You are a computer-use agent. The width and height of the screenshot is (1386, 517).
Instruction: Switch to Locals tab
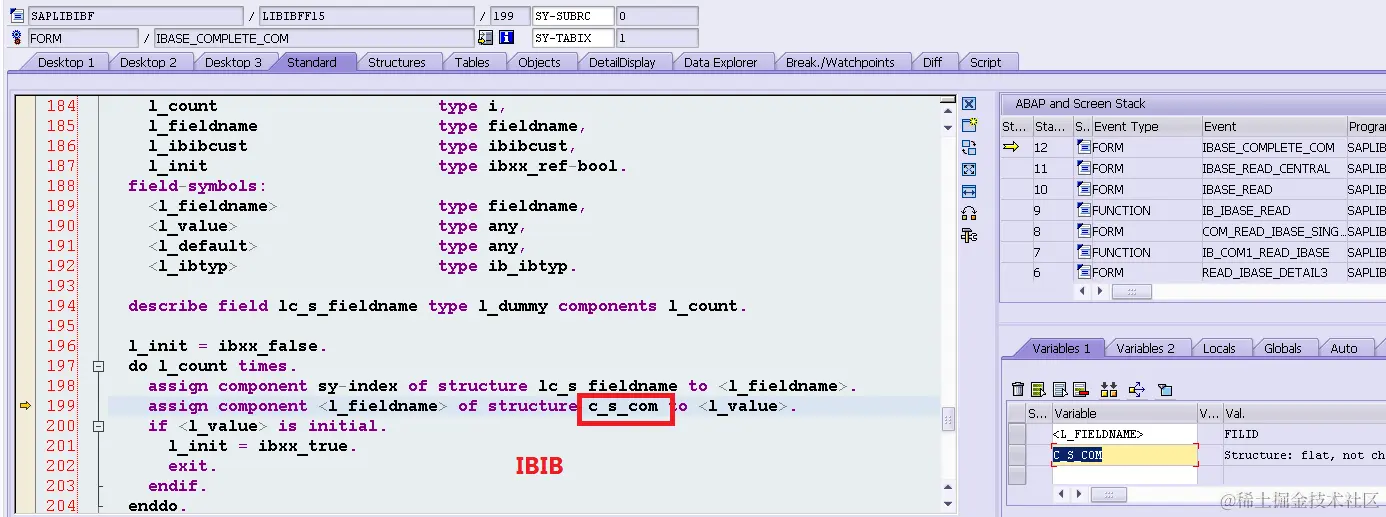[1219, 348]
